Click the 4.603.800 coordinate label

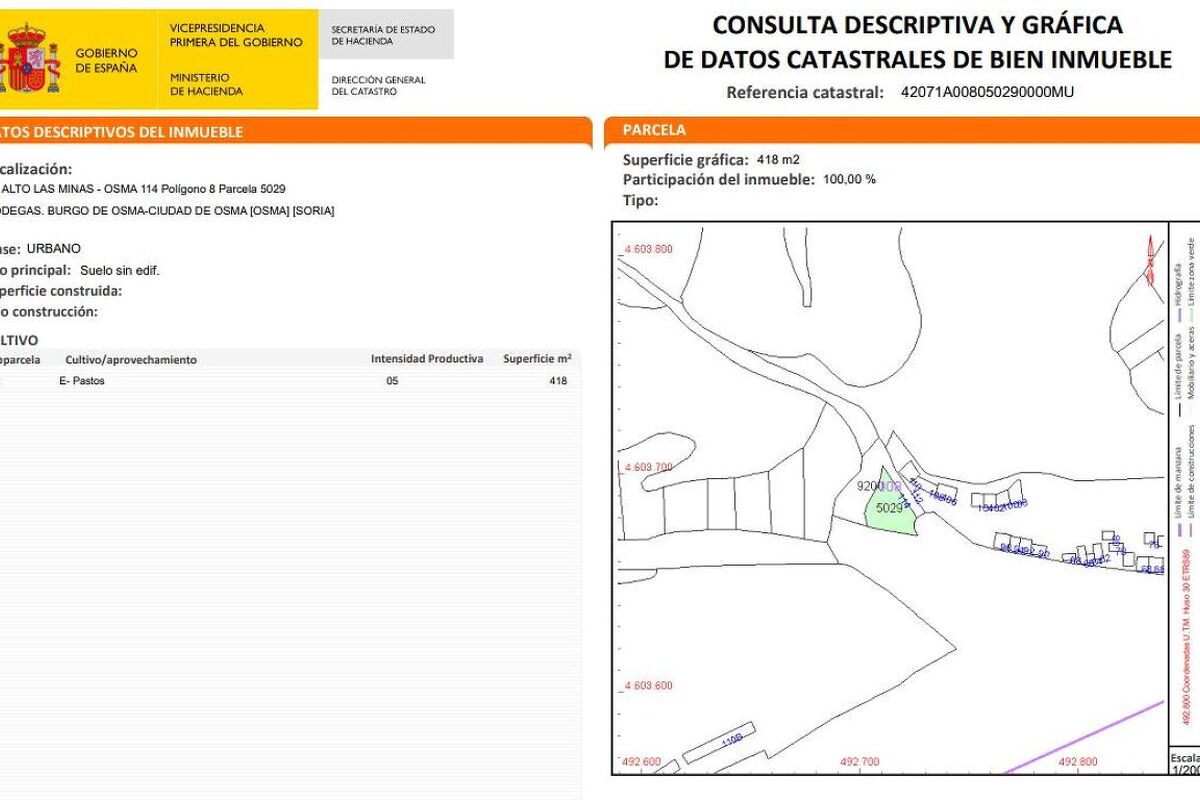(x=648, y=249)
